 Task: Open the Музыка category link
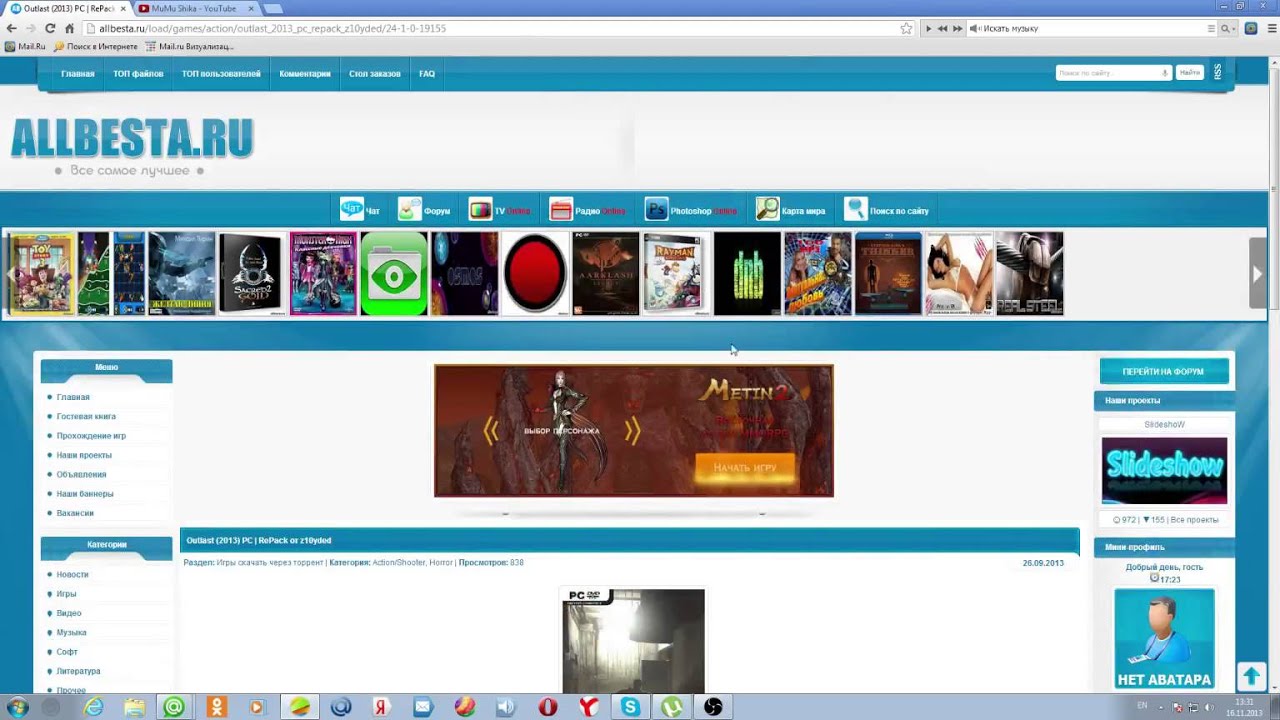pos(71,632)
